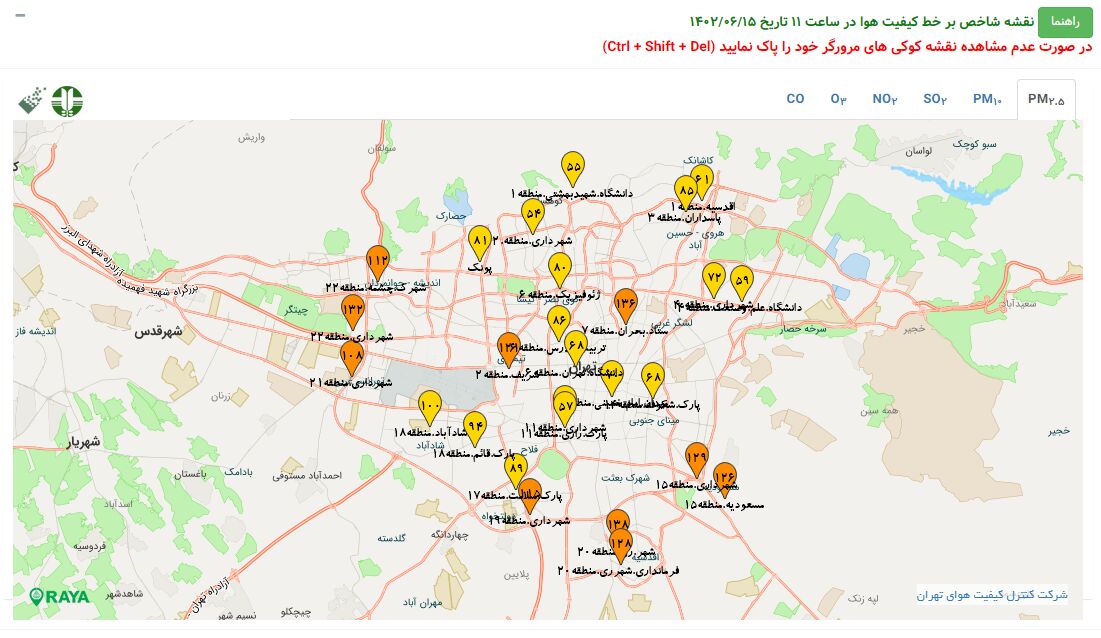Click the احمدآباد مستوفی label on map
This screenshot has width=1101, height=638.
coord(307,475)
